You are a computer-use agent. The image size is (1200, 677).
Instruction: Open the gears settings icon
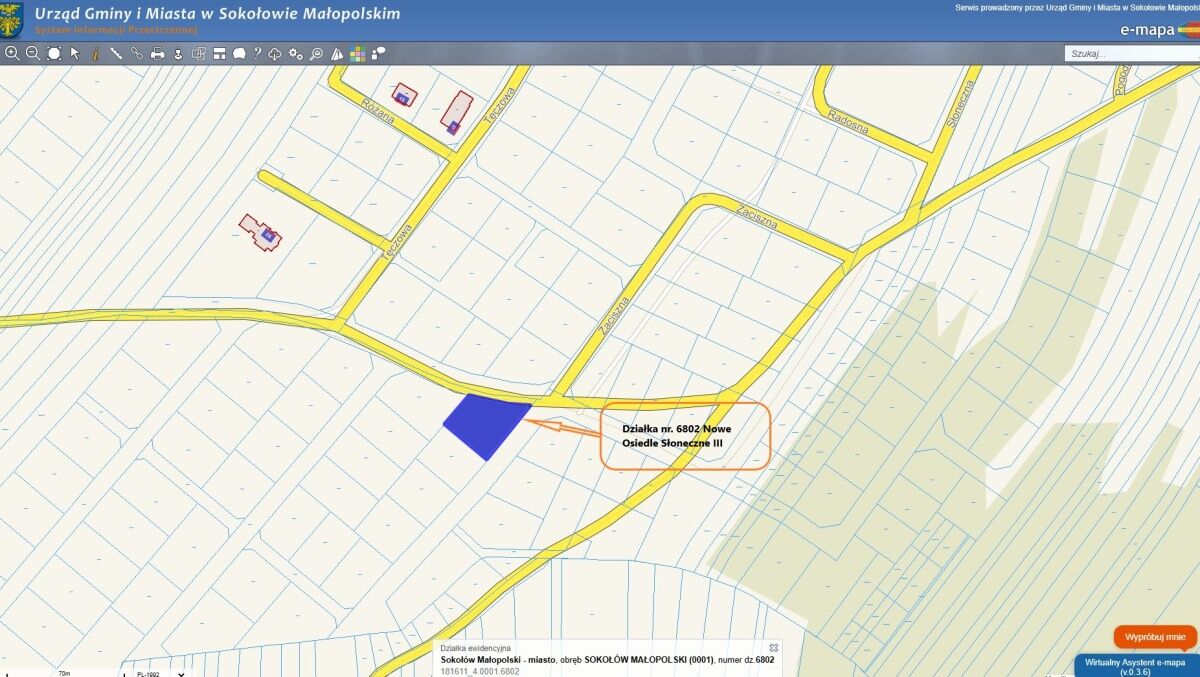[295, 53]
